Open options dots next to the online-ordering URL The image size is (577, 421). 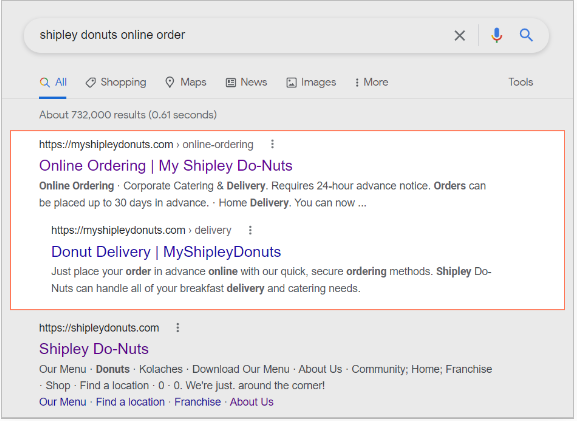[x=272, y=144]
